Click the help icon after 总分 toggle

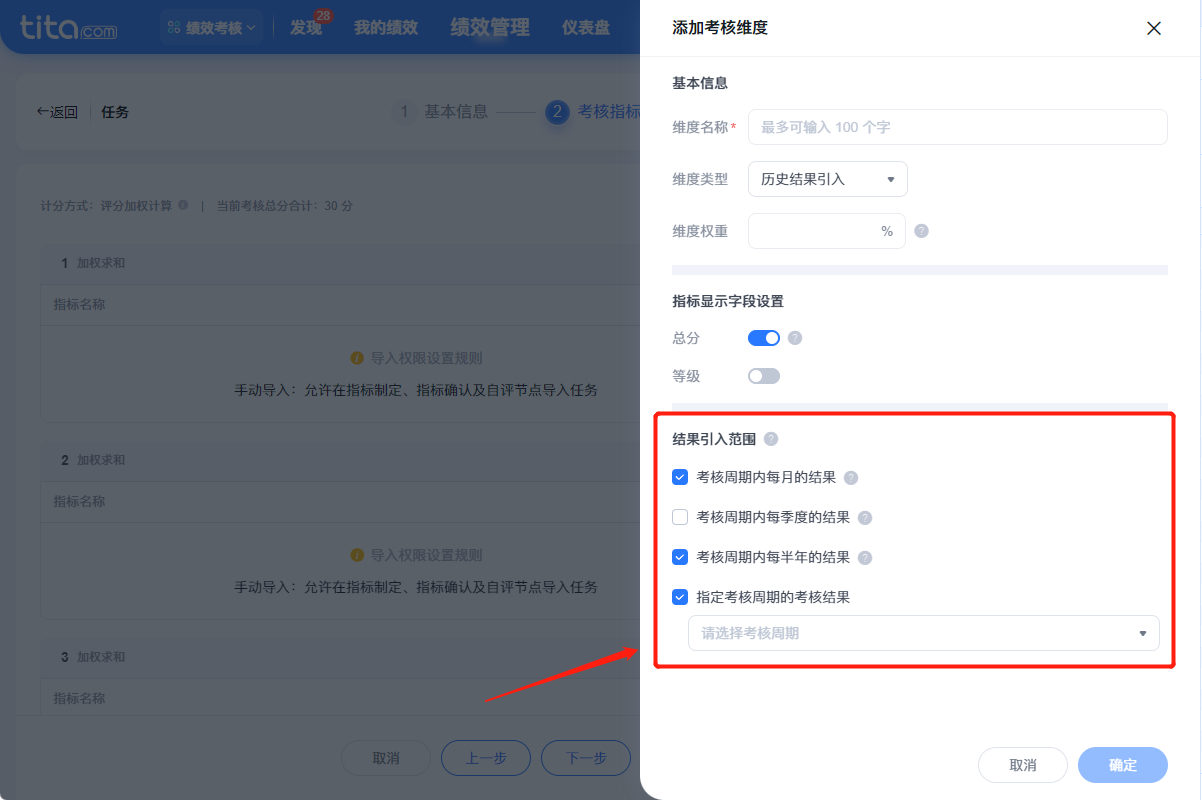(x=797, y=337)
